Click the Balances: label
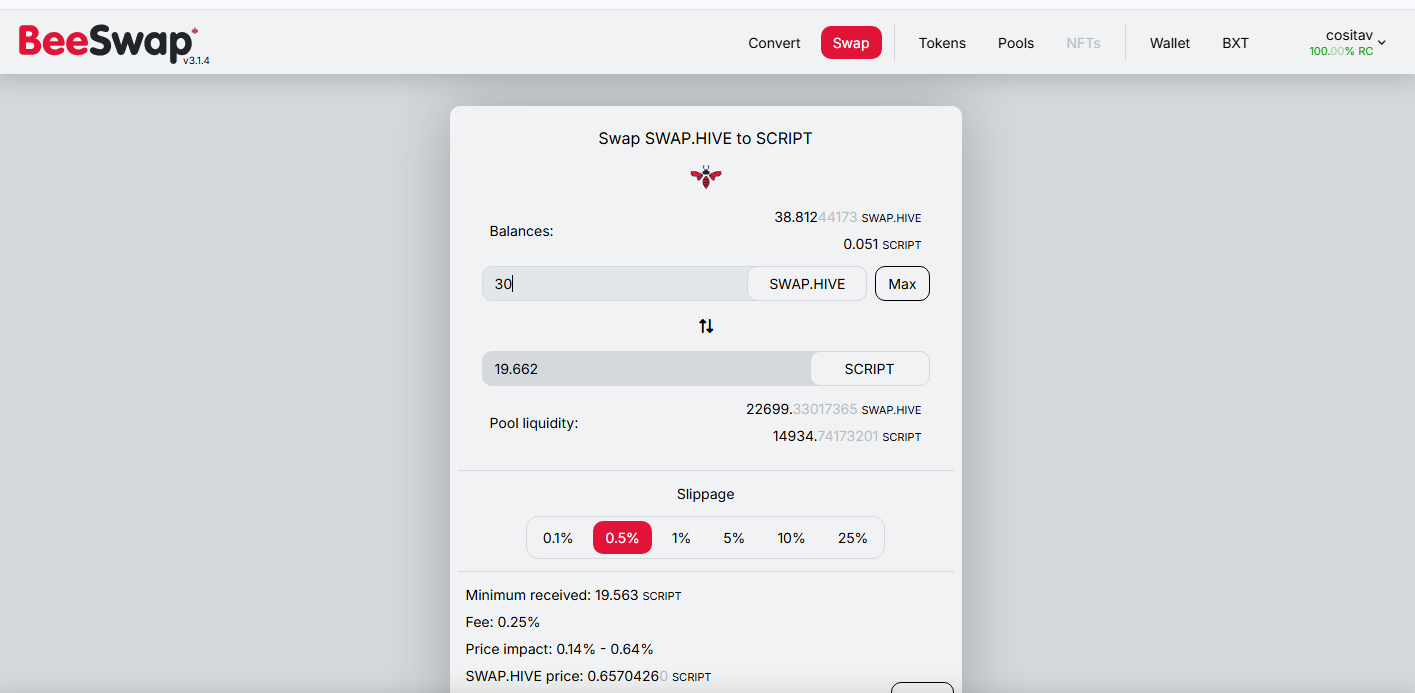The width and height of the screenshot is (1415, 693). click(x=521, y=231)
